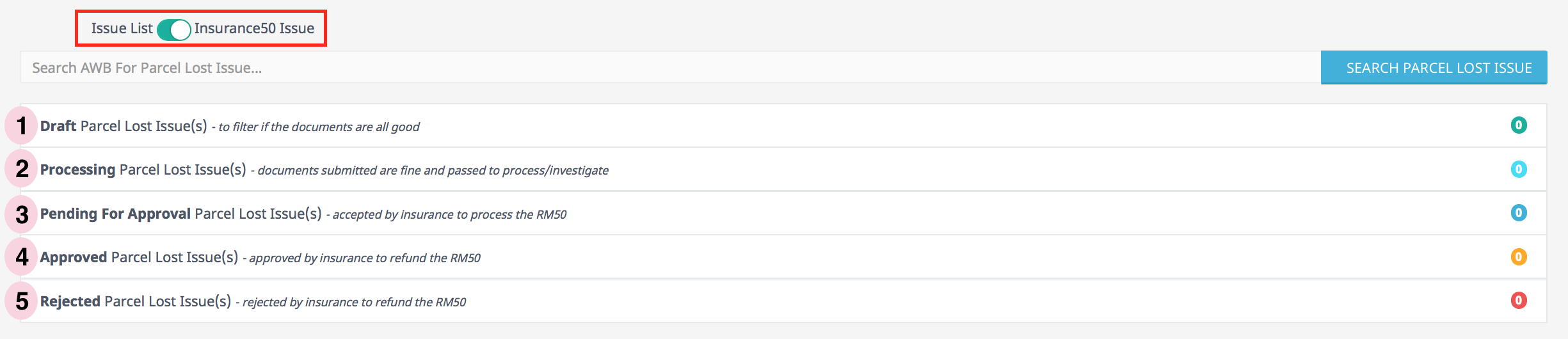Click the blue Pending For Approval count badge

pyautogui.click(x=1518, y=213)
